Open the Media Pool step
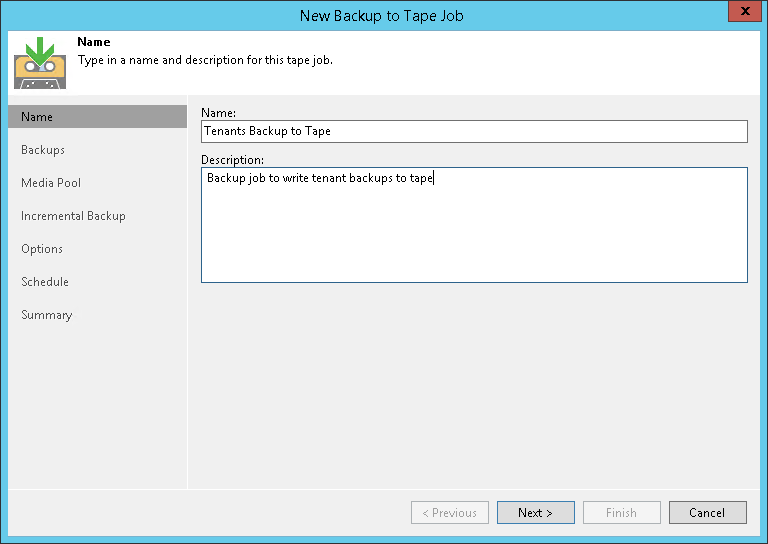 pos(51,183)
